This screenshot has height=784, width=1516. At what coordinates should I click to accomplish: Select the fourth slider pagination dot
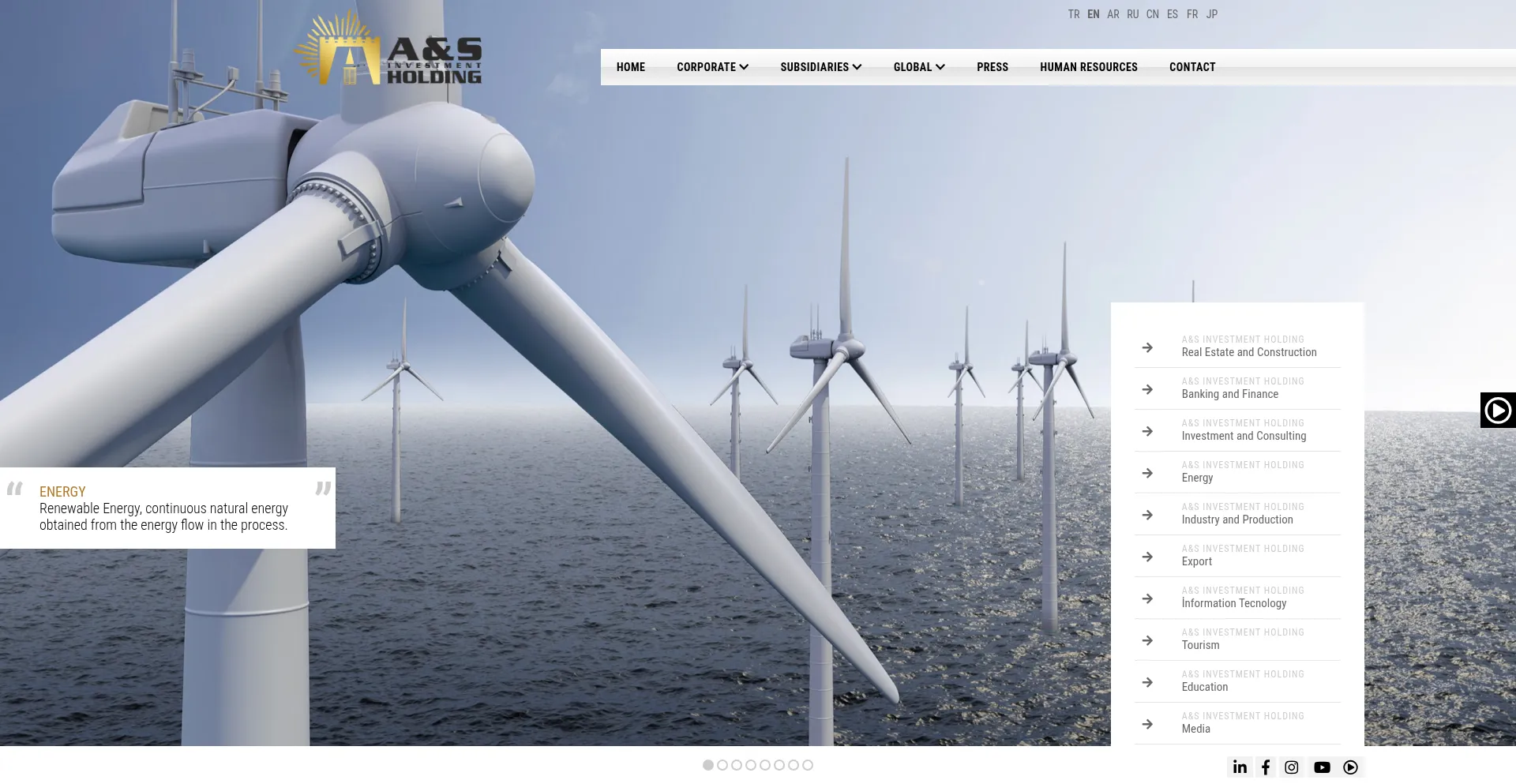click(x=751, y=765)
